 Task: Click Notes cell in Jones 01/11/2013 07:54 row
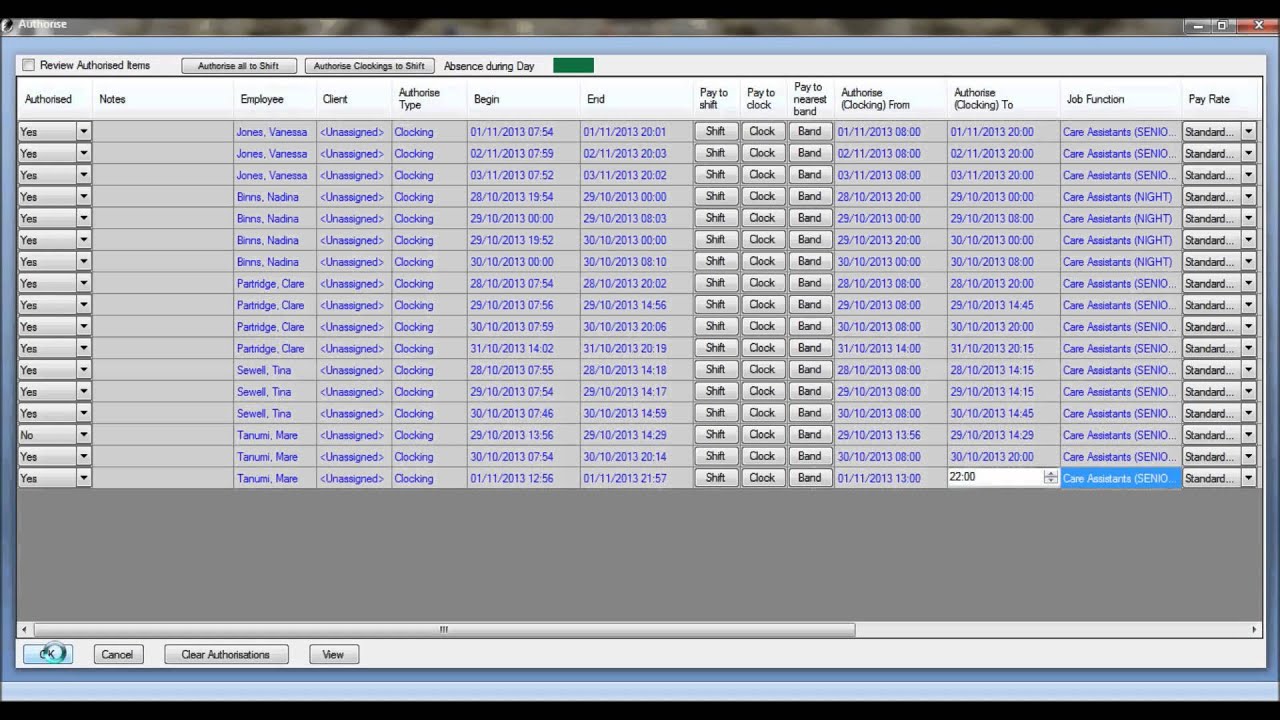click(163, 132)
